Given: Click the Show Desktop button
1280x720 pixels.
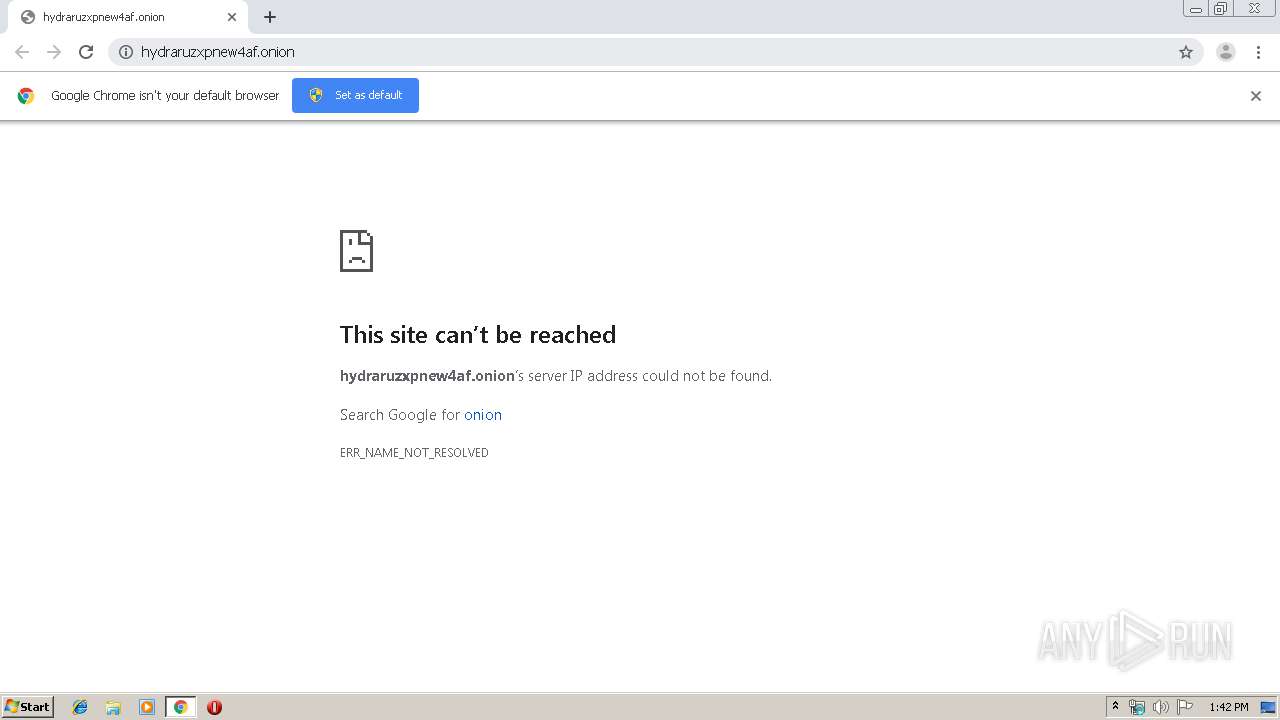Looking at the screenshot, I should pyautogui.click(x=1269, y=707).
